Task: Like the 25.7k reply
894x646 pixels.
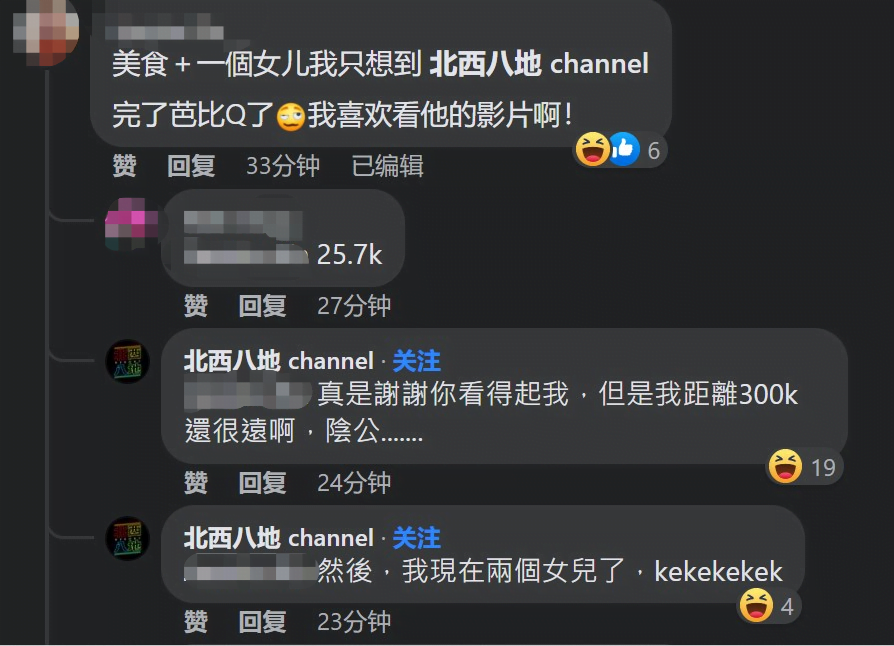Action: tap(196, 306)
